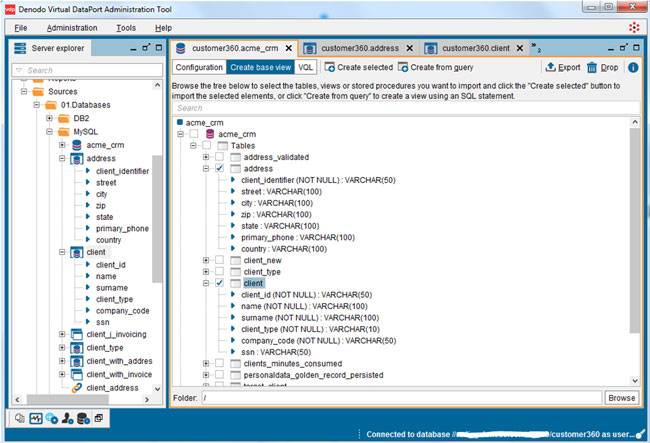Open user management icon in bottom toolbar
This screenshot has height=443, width=650.
click(67, 419)
